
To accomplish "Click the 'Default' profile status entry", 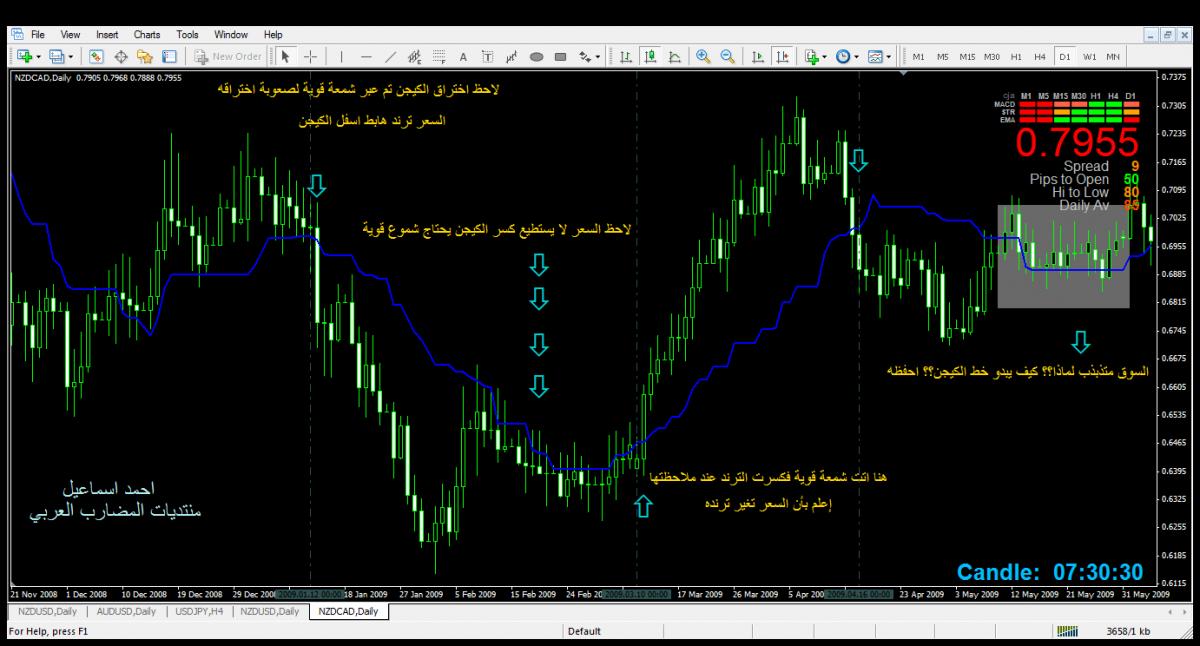I will [x=584, y=631].
